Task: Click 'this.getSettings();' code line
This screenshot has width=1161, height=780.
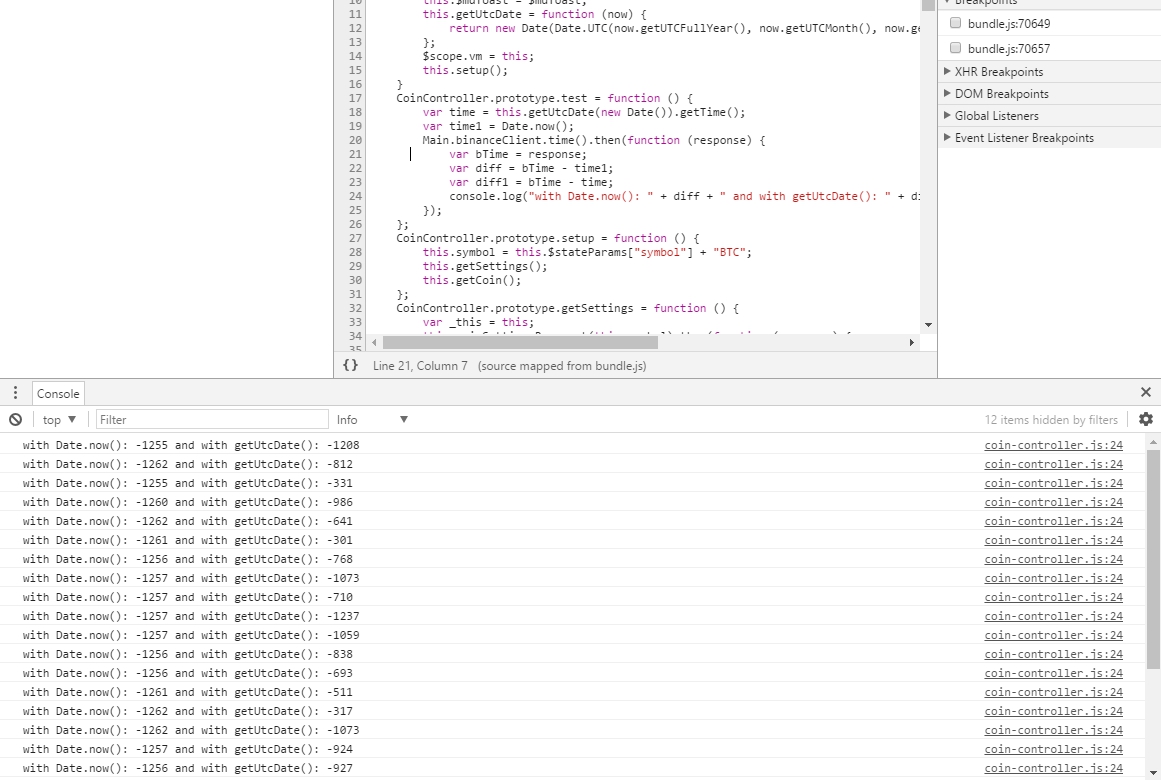Action: pos(485,266)
